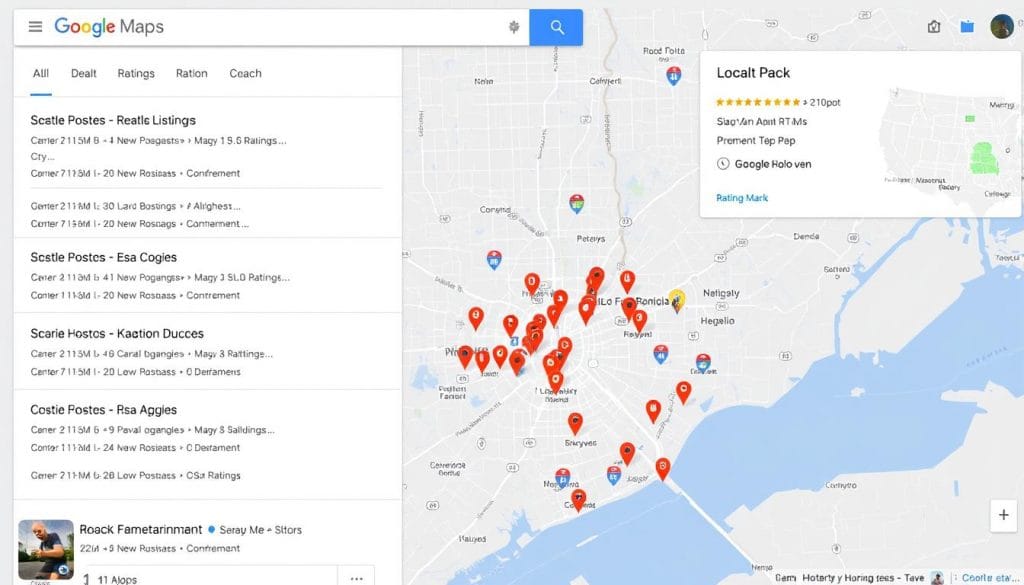The height and width of the screenshot is (585, 1024).
Task: Open Costie Postes - Rsa Aggies result
Action: (103, 410)
